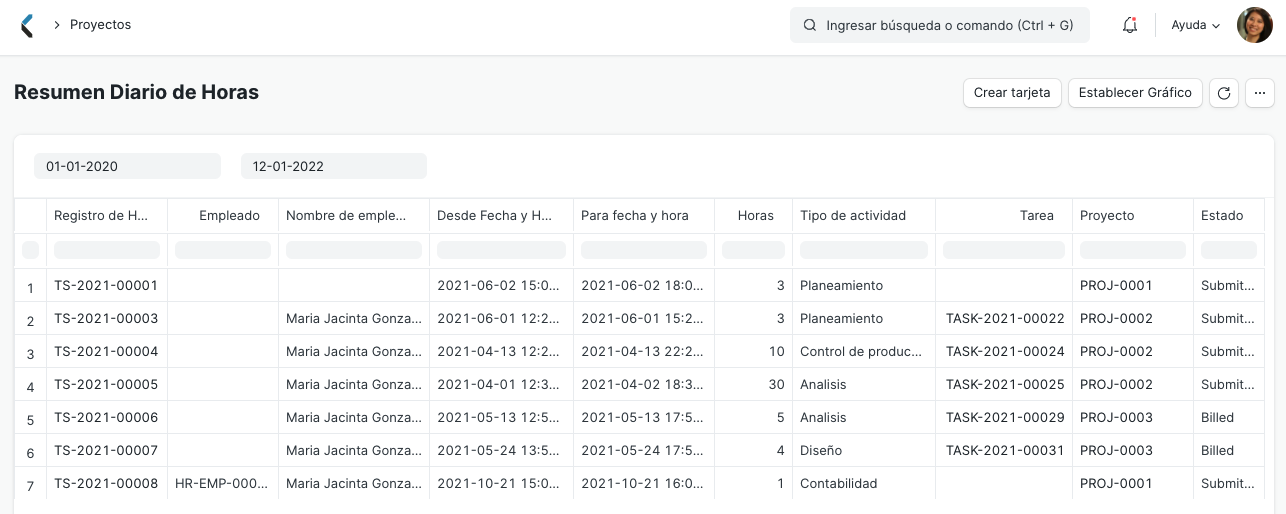This screenshot has width=1286, height=514.
Task: Sort by Registro de H... column header
Action: [107, 215]
